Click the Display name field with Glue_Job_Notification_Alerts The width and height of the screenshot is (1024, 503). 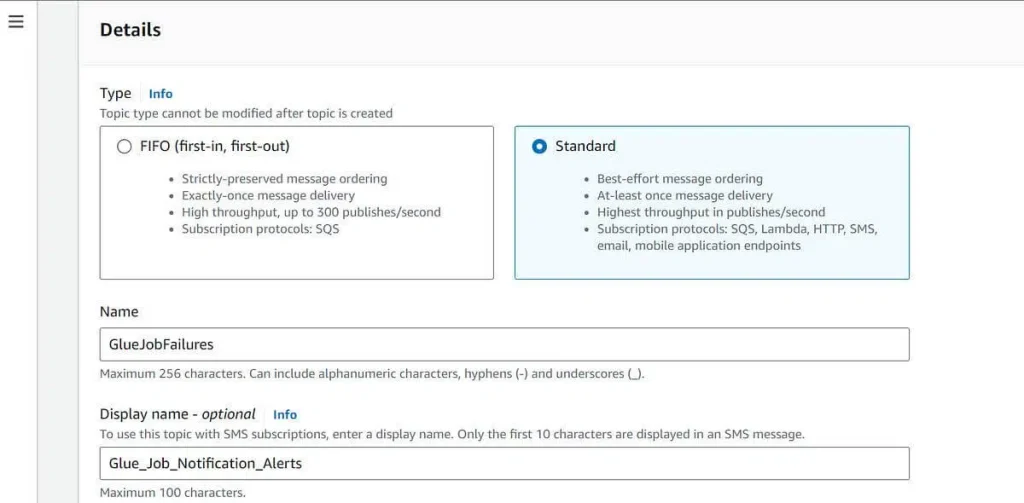click(504, 464)
